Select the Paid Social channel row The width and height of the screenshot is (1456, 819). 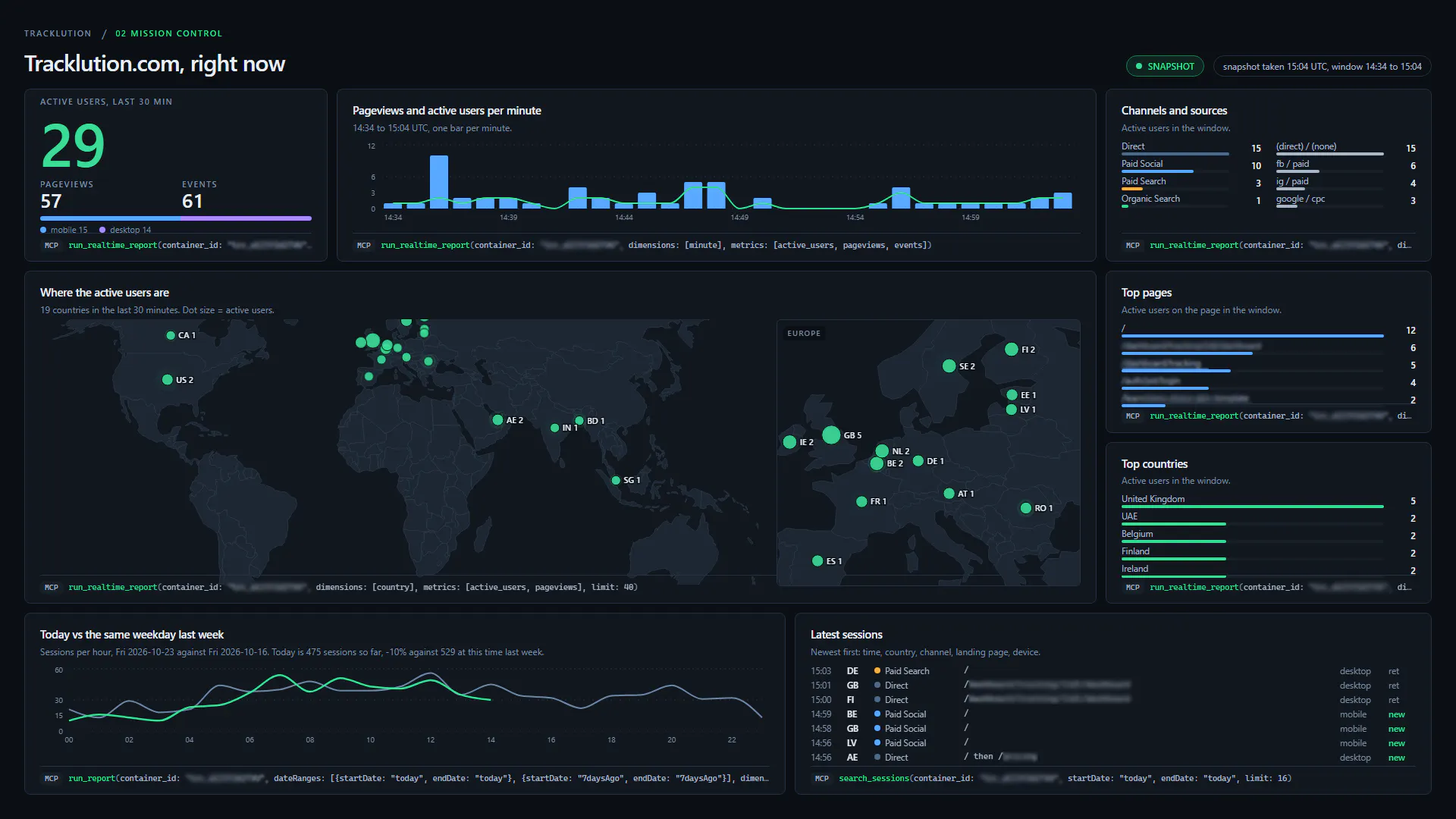tap(1191, 165)
